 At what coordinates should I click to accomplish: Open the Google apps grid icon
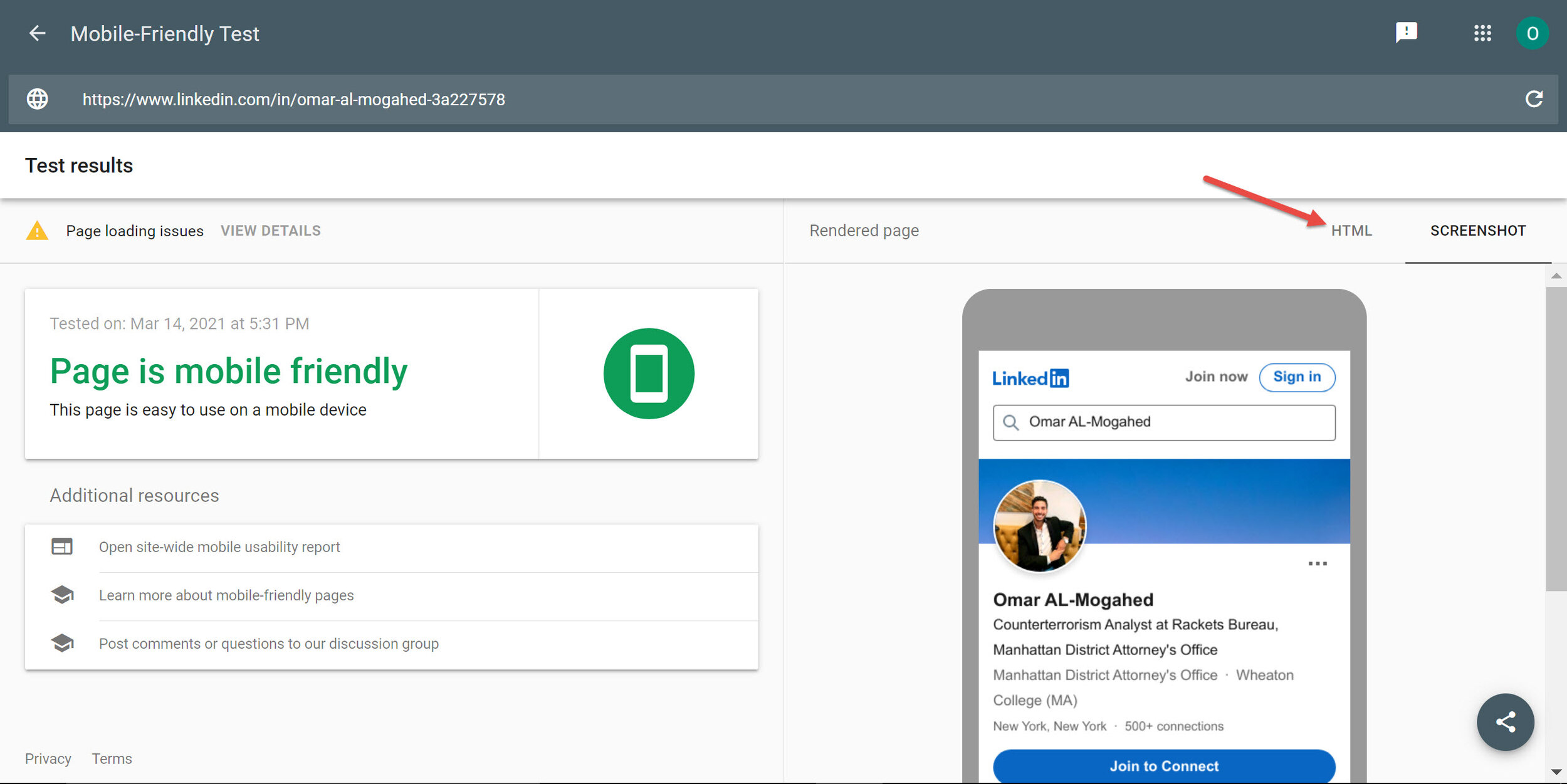pos(1482,33)
